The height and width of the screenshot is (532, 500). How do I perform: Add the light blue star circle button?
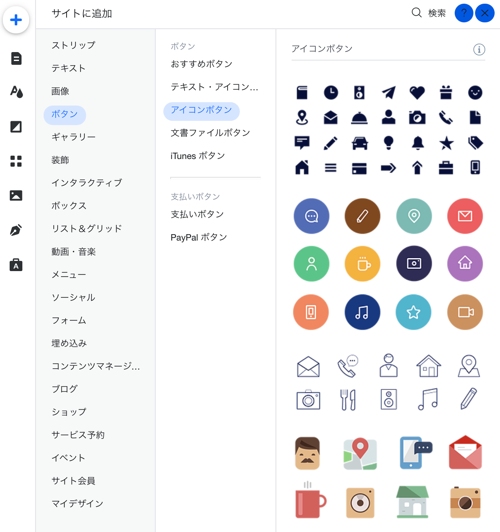414,312
